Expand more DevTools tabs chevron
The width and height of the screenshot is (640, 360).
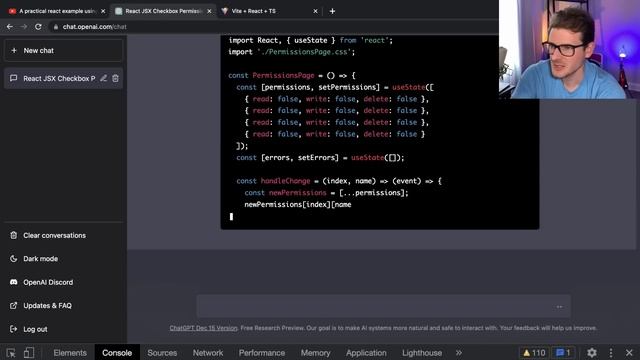click(x=459, y=353)
